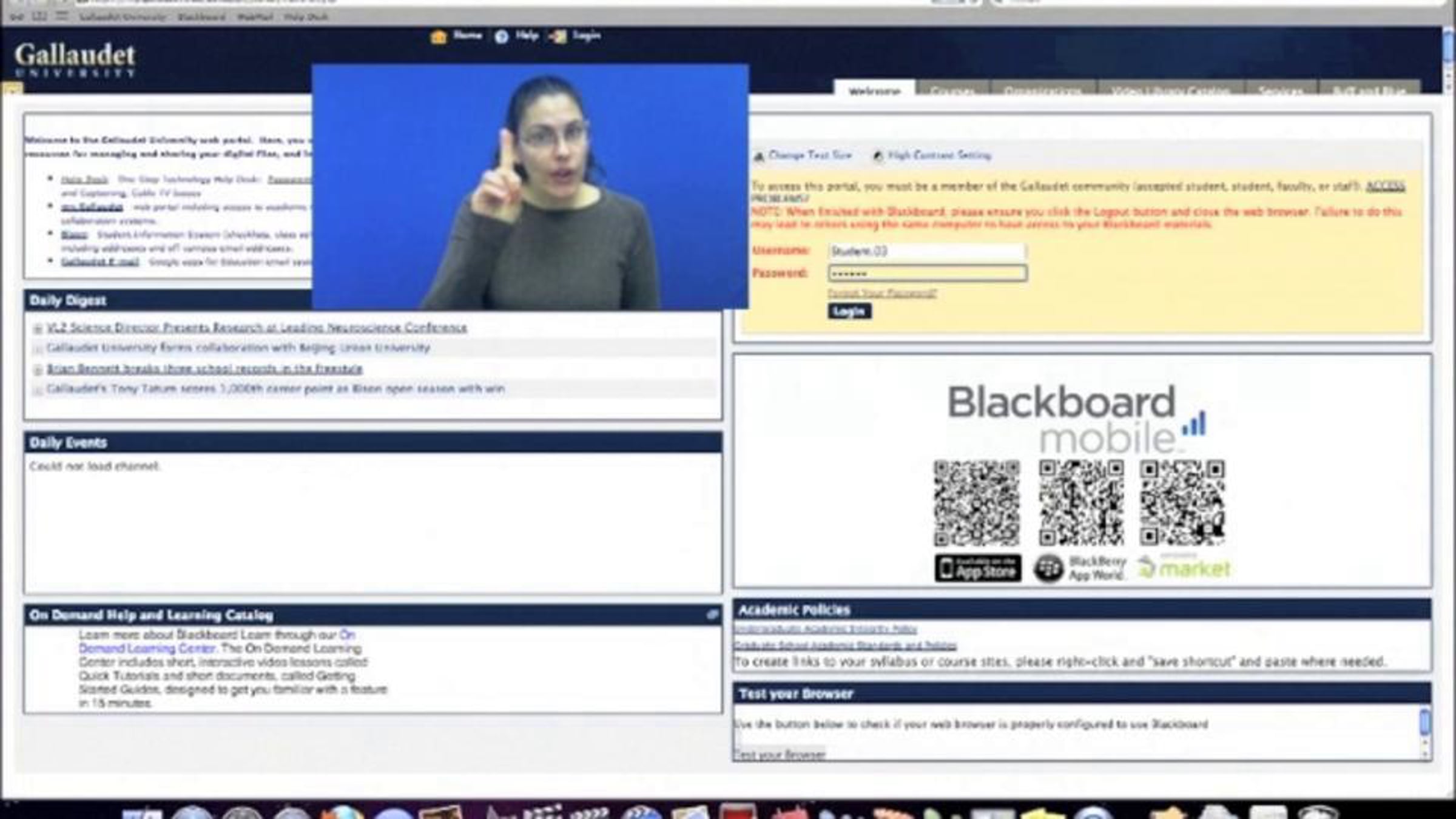Click the 'Could not load channel' message
The width and height of the screenshot is (1456, 819).
coord(95,466)
